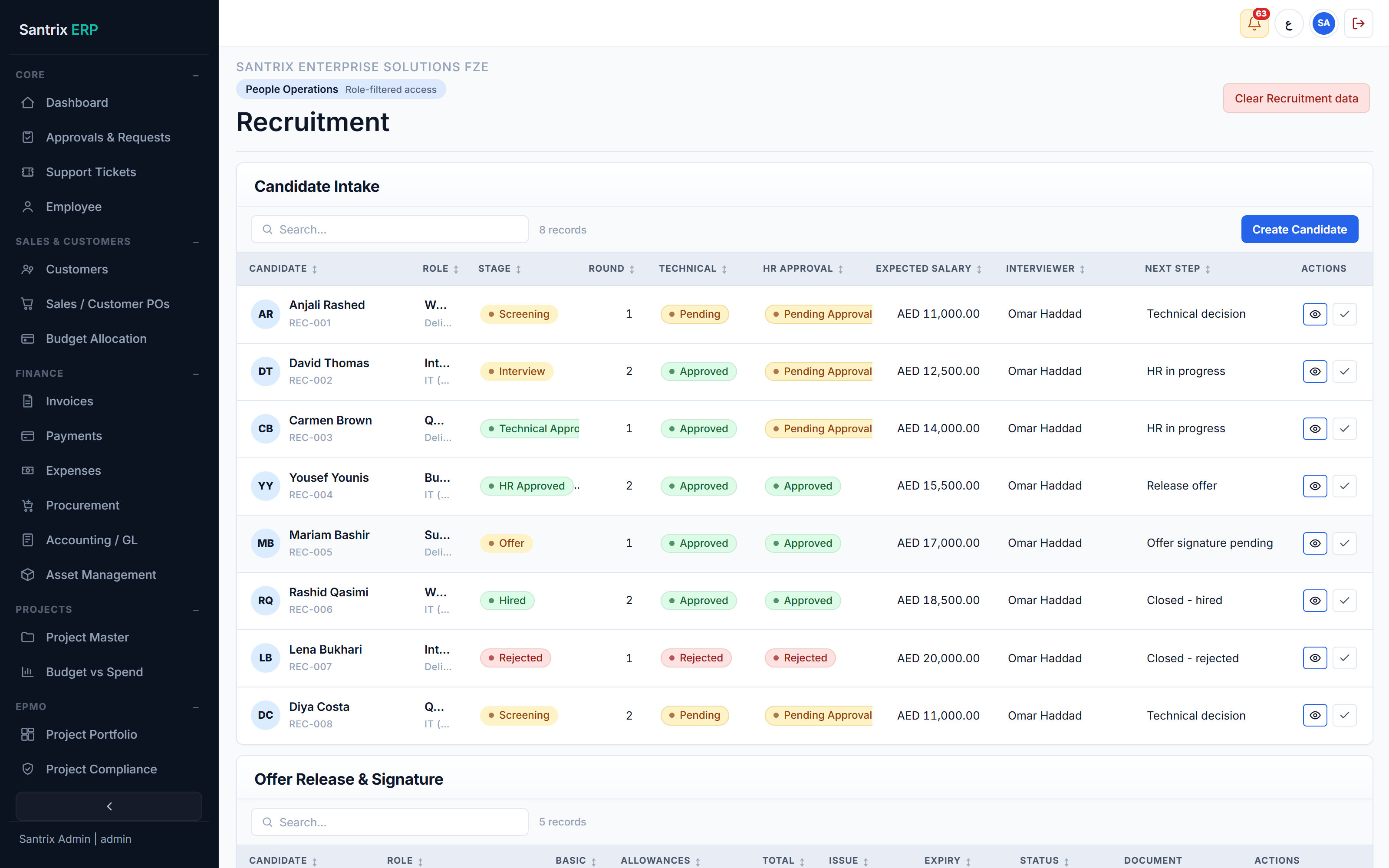
Task: Sort by STAGE column header
Action: point(499,269)
